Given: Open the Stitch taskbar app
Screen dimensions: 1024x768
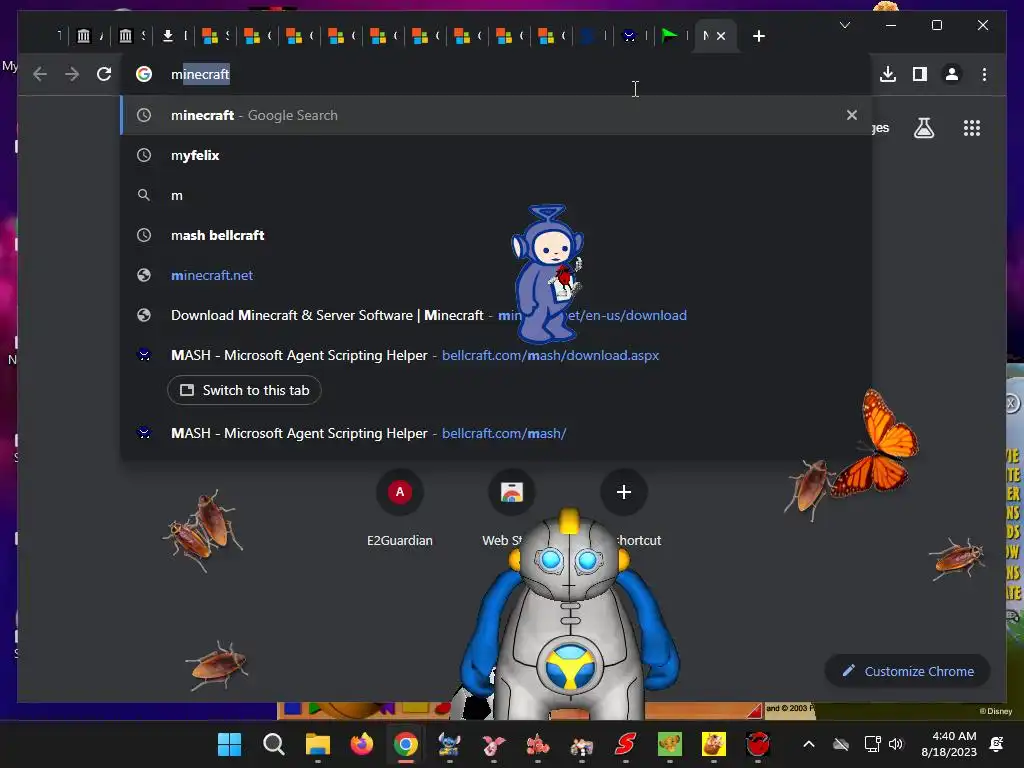Looking at the screenshot, I should (x=449, y=744).
